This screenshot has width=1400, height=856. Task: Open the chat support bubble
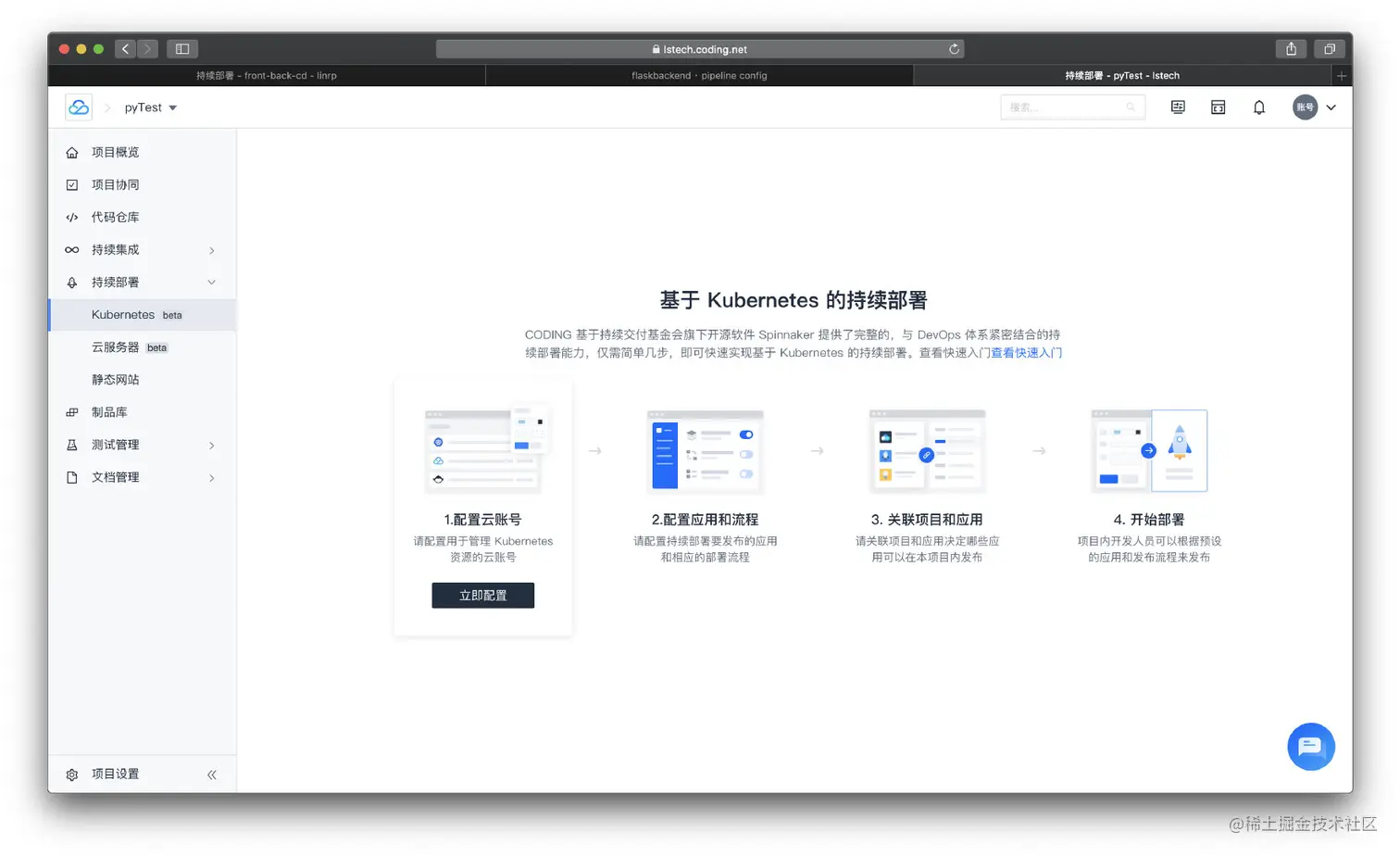[x=1311, y=747]
